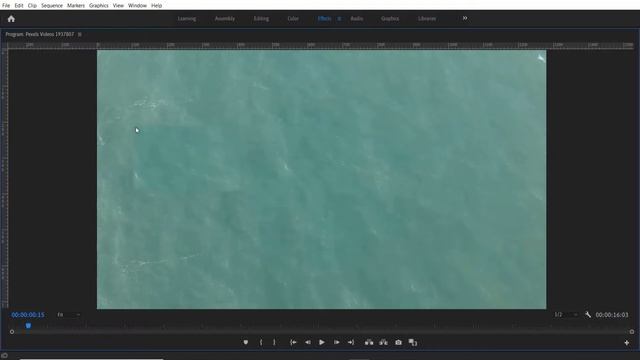This screenshot has width=640, height=360.
Task: Click the Lift button
Action: (369, 342)
